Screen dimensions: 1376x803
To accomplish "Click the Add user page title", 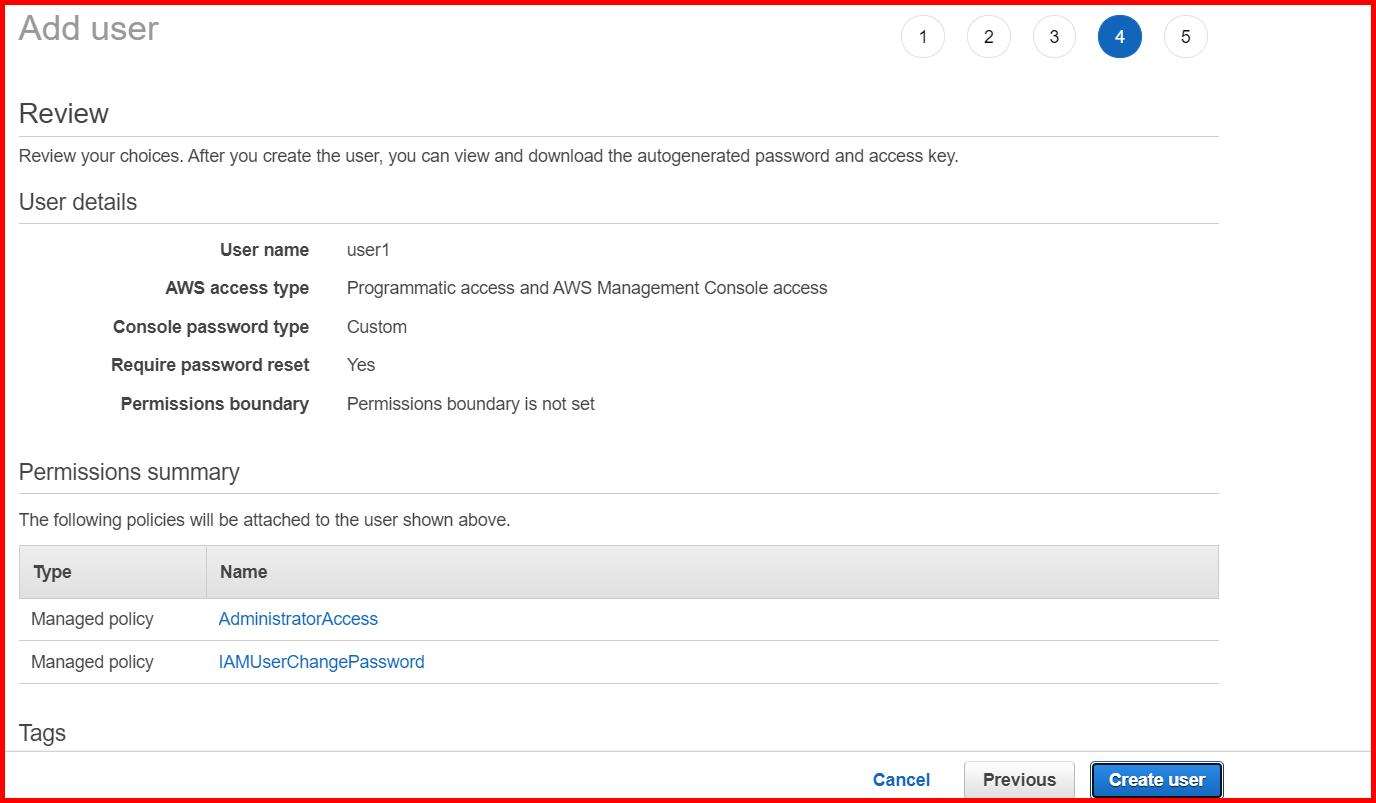I will click(x=87, y=29).
